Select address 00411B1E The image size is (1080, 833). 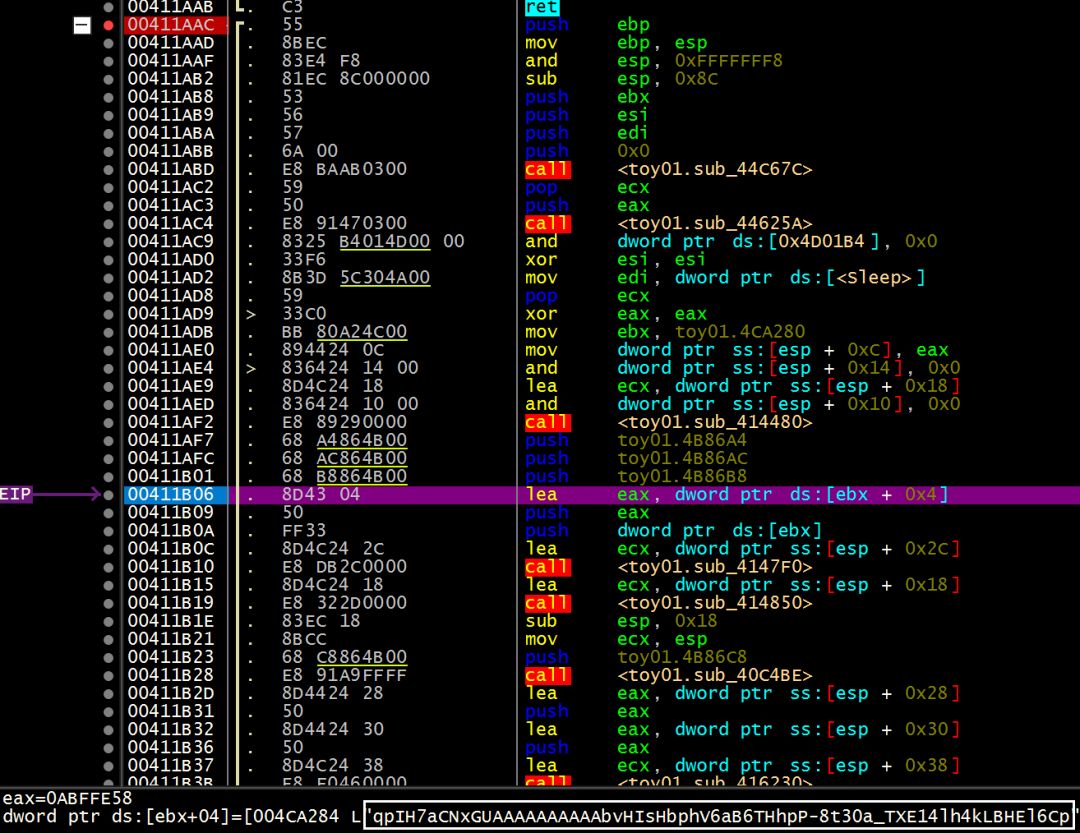tap(171, 621)
